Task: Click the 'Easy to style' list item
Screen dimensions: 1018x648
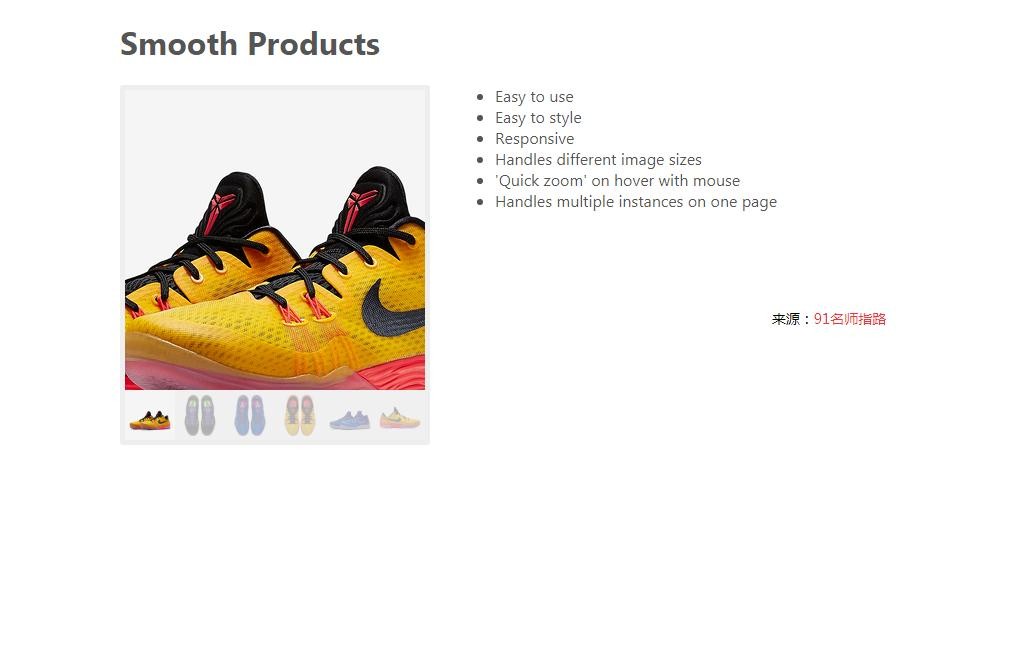Action: tap(538, 118)
